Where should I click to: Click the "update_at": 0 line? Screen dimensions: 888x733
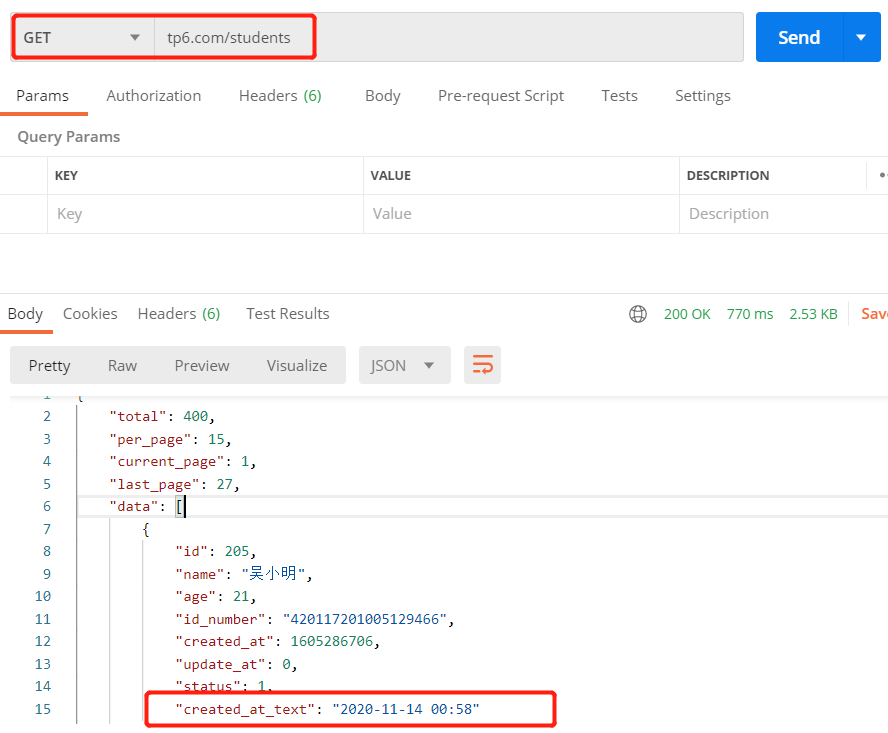pyautogui.click(x=236, y=664)
